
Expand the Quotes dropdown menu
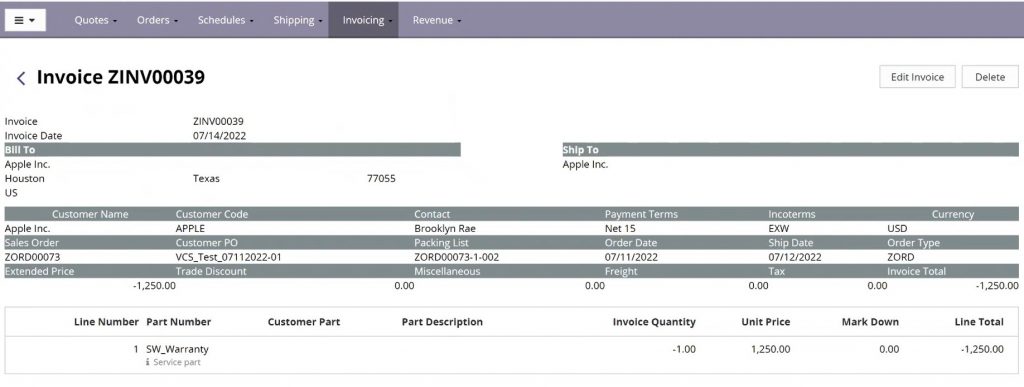[95, 20]
